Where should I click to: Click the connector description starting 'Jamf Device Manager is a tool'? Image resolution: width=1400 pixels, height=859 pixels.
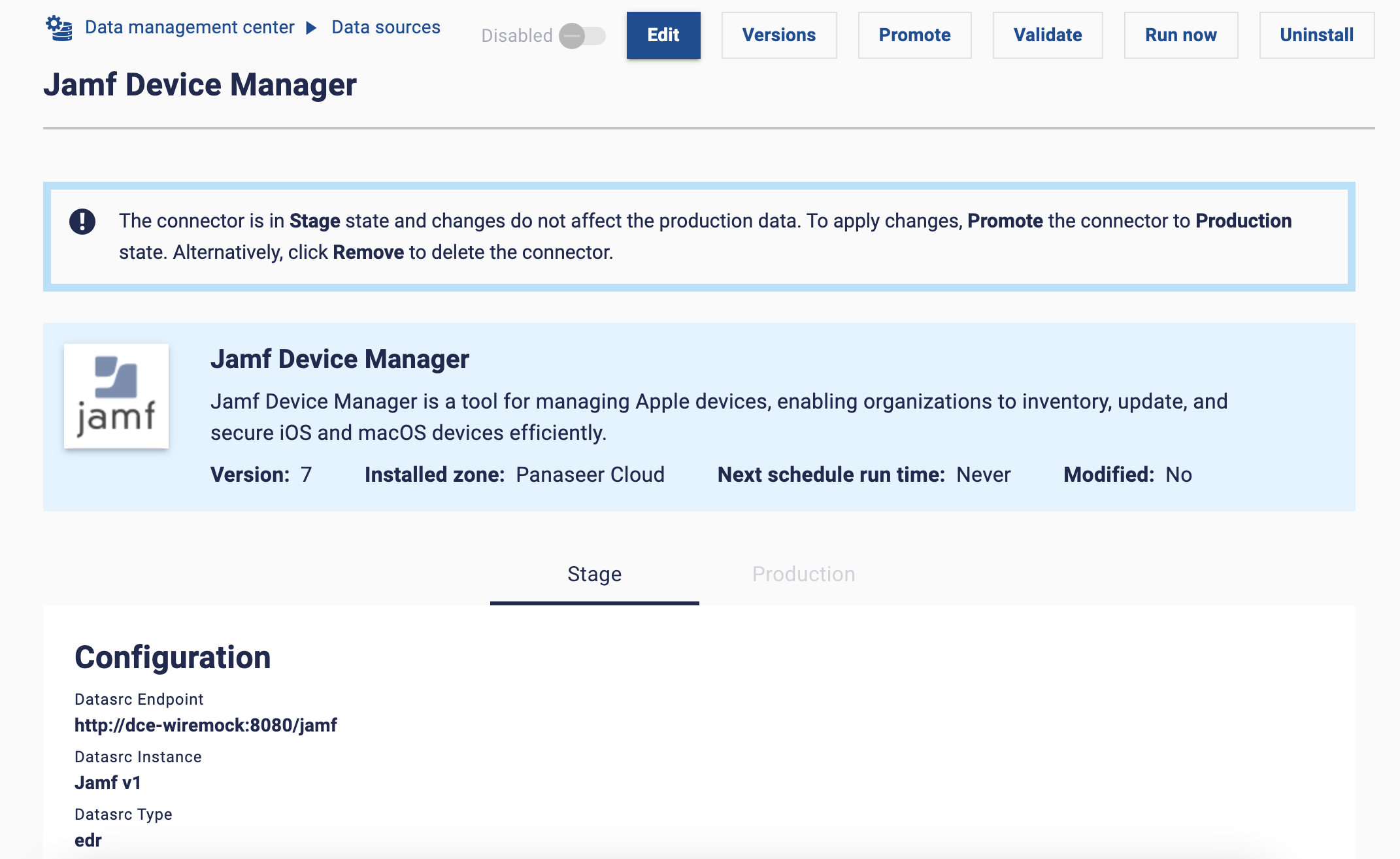(x=719, y=417)
